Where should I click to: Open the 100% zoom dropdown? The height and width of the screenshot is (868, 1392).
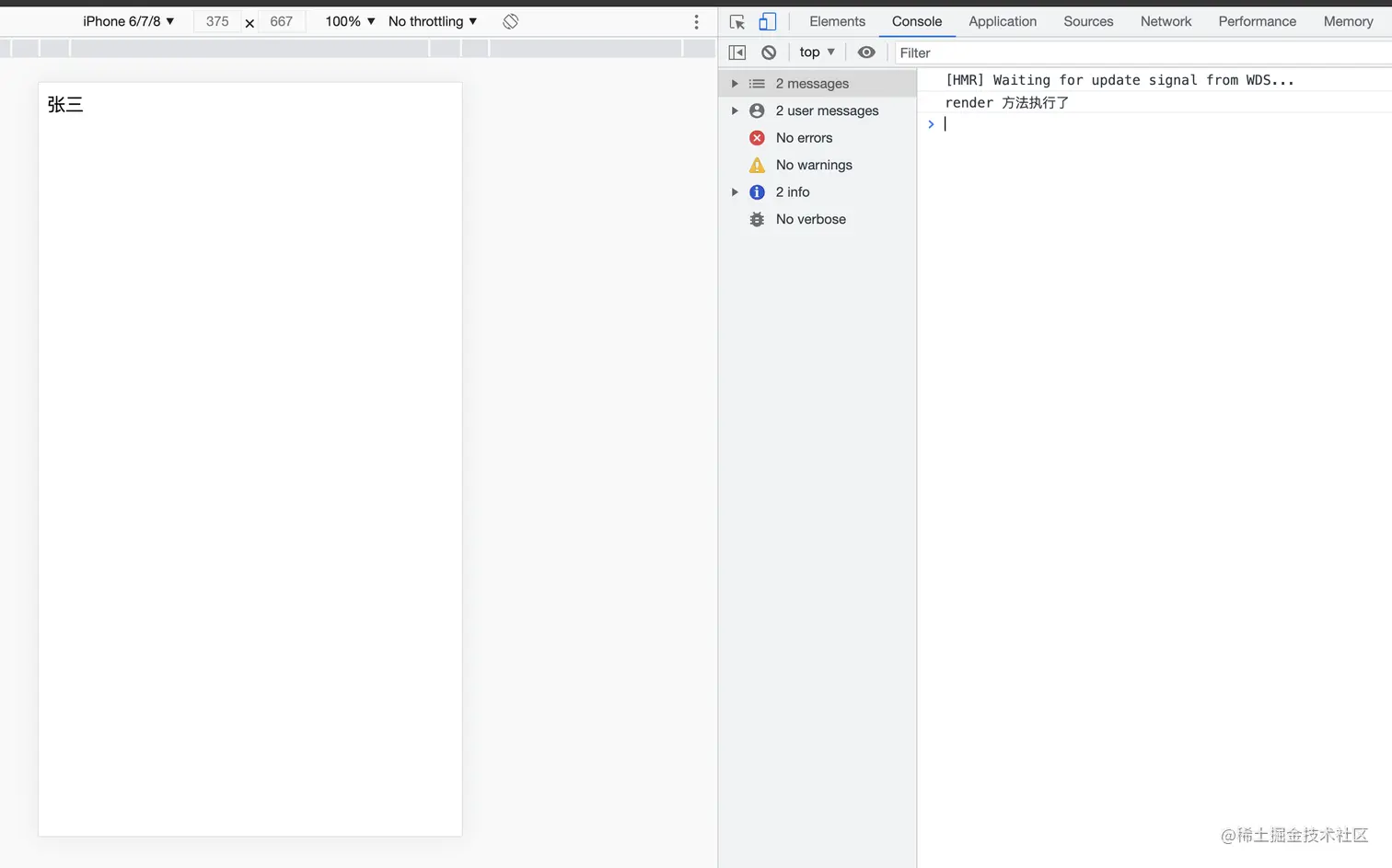(x=350, y=21)
